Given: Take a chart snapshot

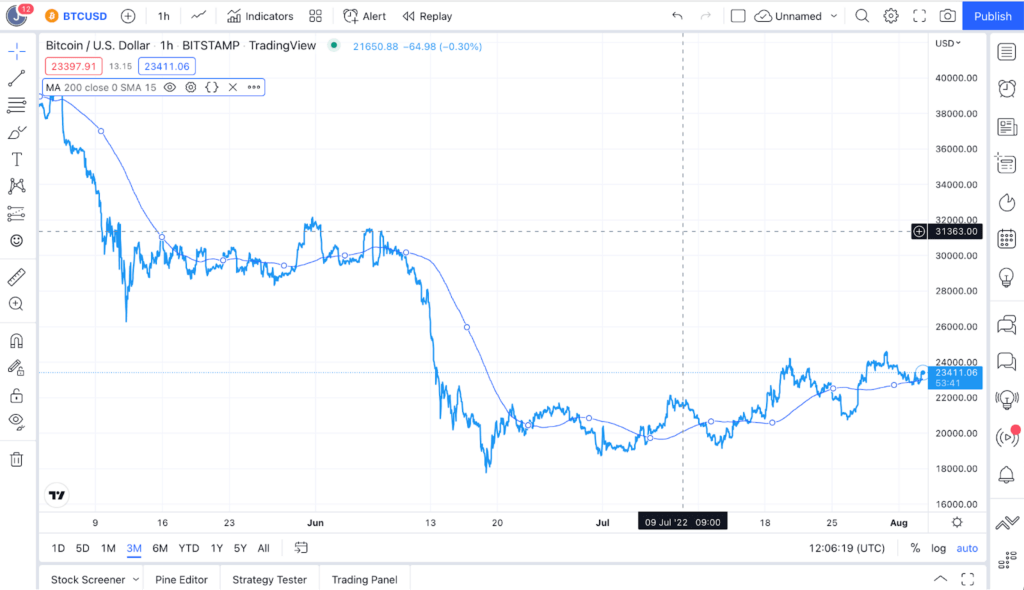Looking at the screenshot, I should point(948,16).
